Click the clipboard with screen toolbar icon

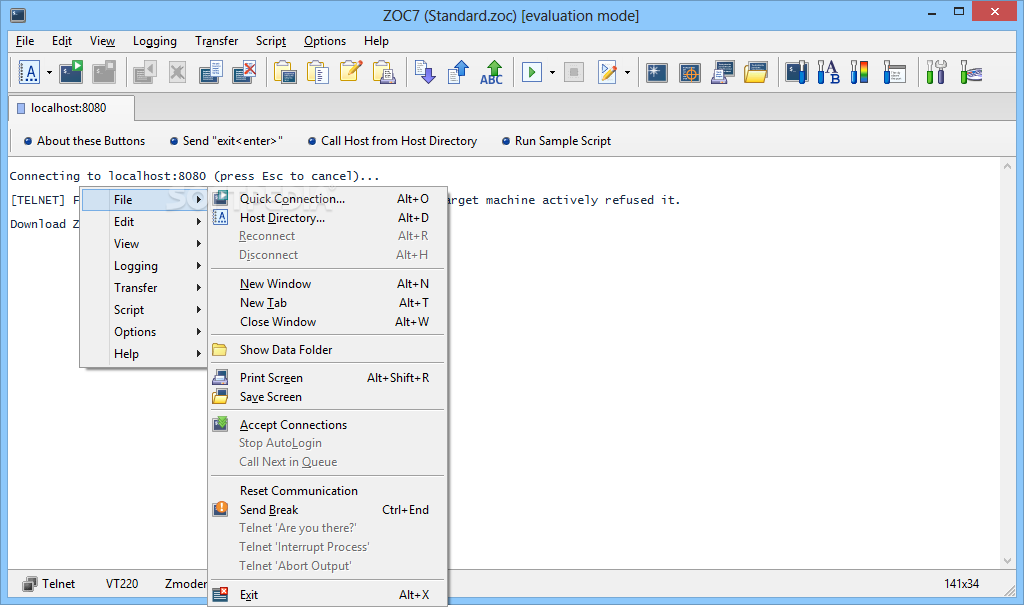click(x=285, y=72)
